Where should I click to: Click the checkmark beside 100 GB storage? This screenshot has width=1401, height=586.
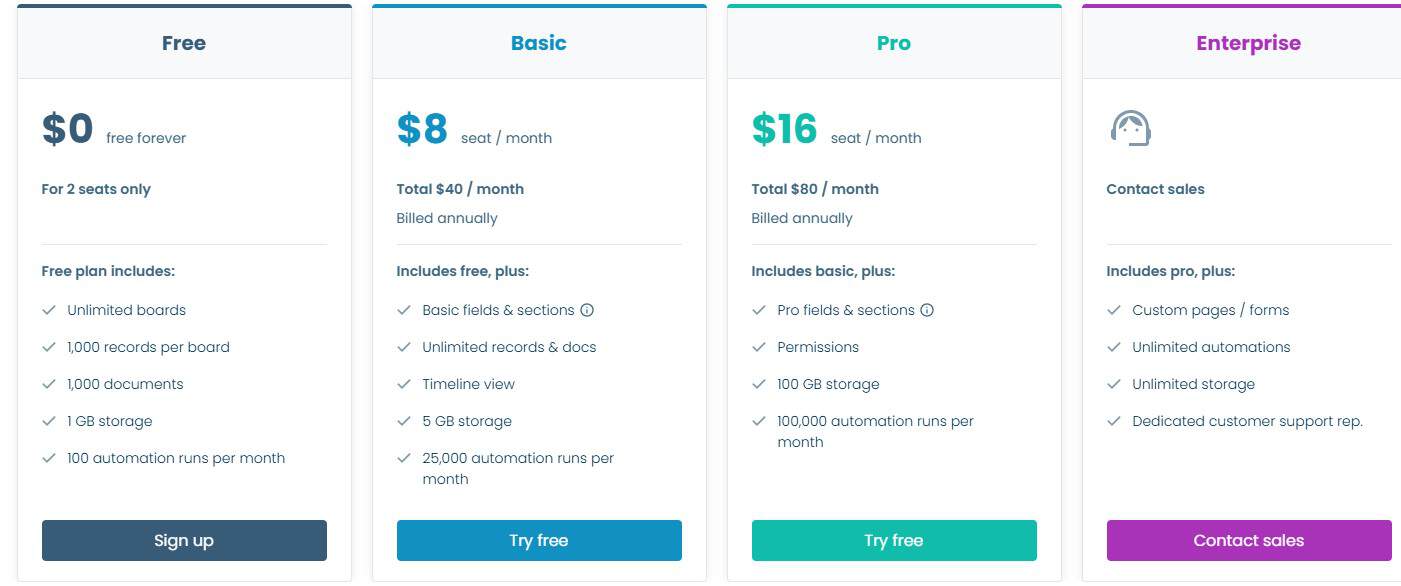(x=759, y=384)
